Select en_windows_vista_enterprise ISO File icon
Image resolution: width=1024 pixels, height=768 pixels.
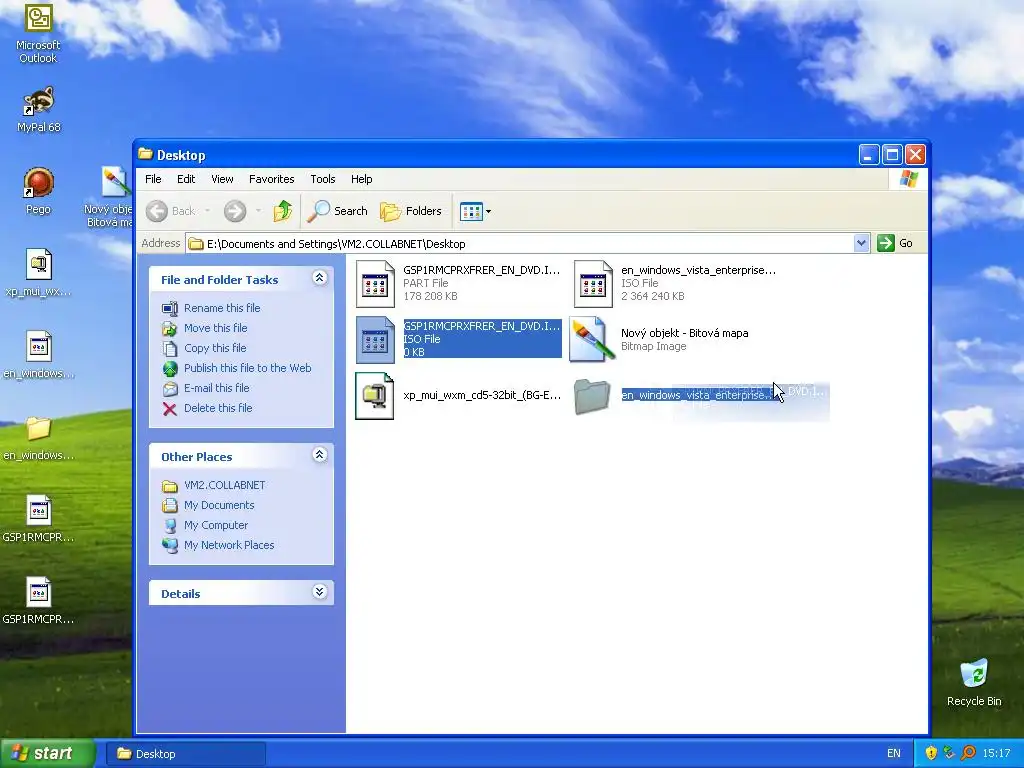[593, 284]
